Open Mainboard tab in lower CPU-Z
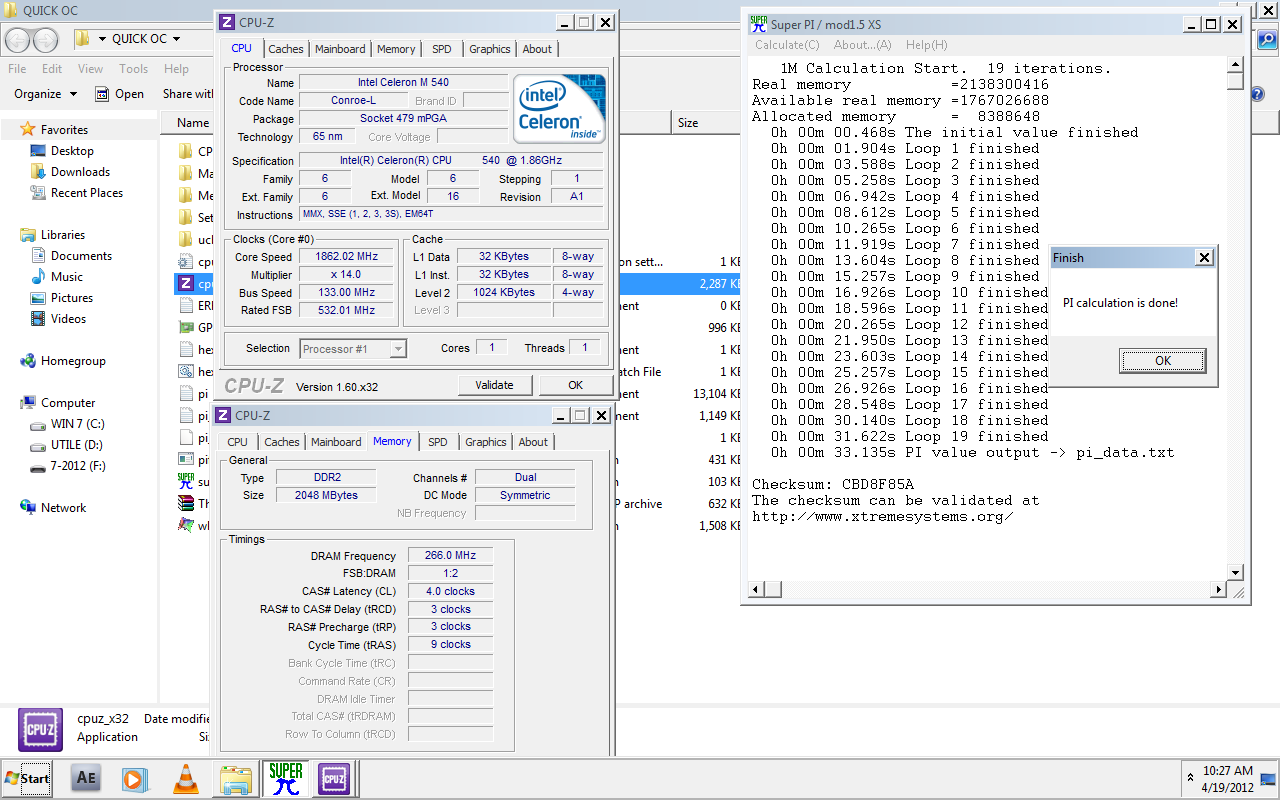Viewport: 1280px width, 800px height. coord(336,442)
